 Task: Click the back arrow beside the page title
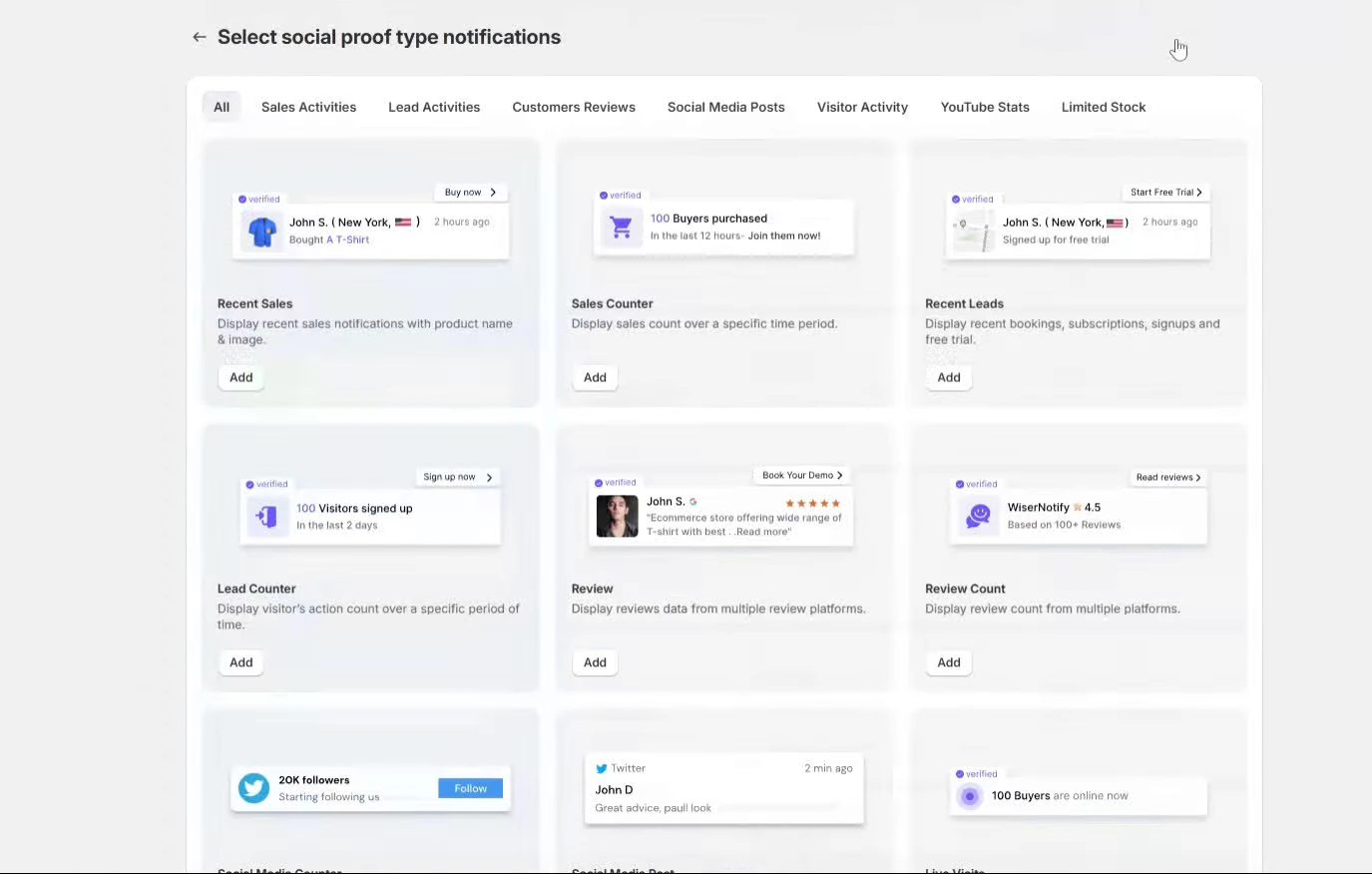pos(200,37)
